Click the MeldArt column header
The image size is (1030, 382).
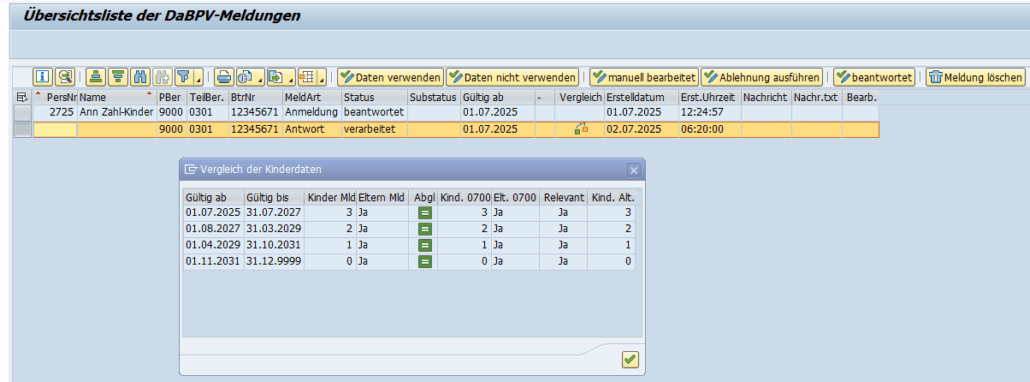[x=311, y=97]
